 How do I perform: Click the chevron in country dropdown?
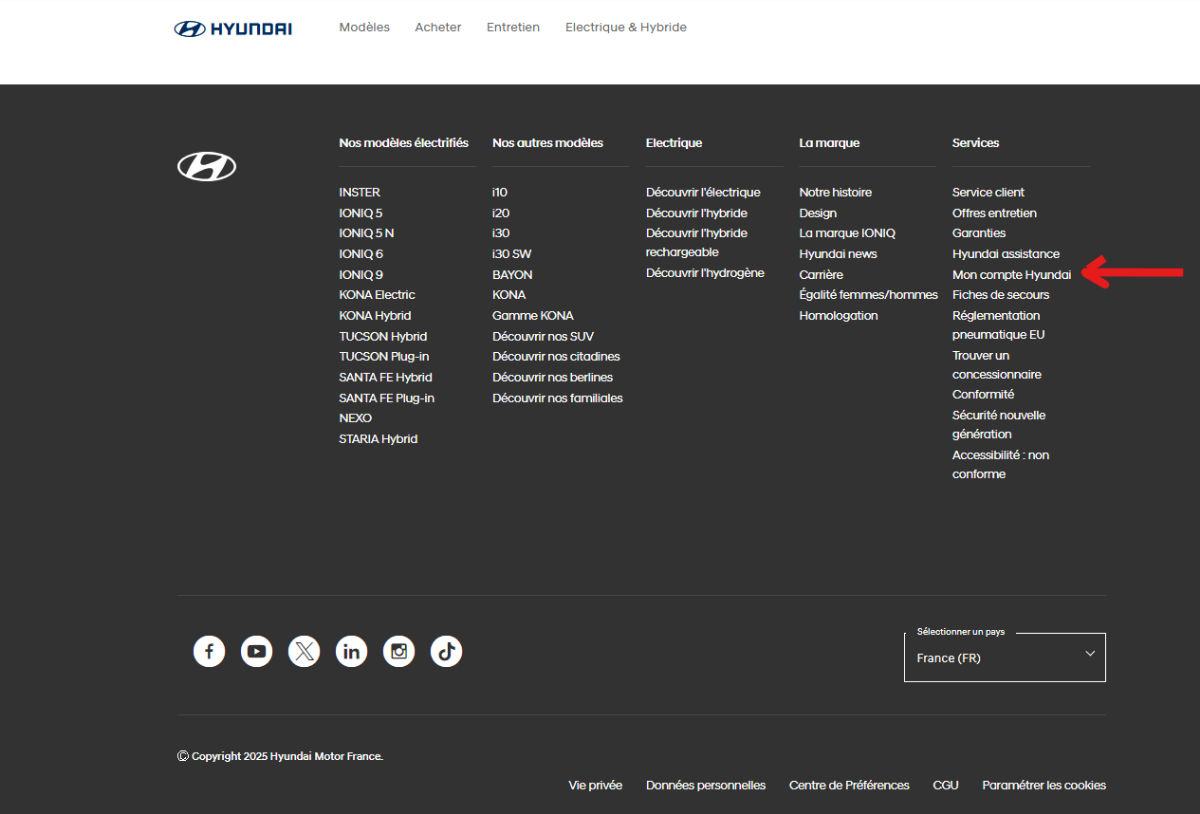point(1090,654)
